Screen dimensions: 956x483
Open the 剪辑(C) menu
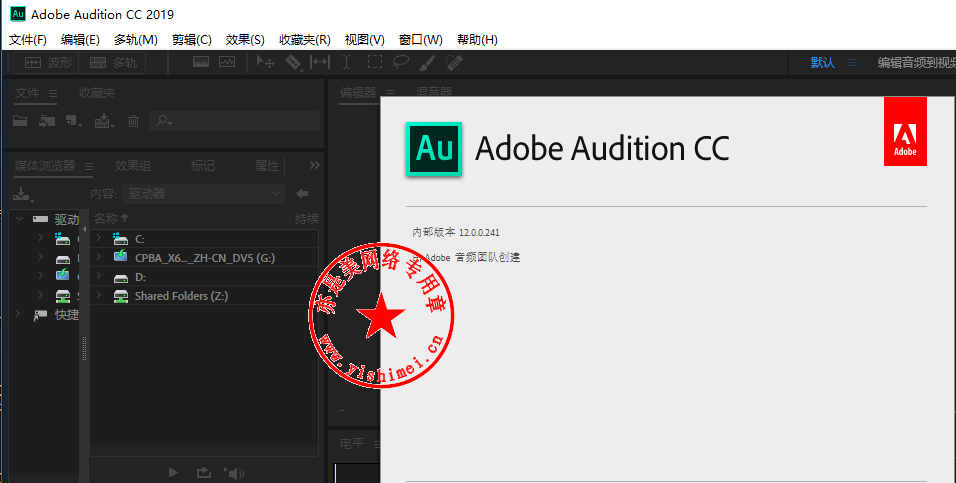point(192,40)
